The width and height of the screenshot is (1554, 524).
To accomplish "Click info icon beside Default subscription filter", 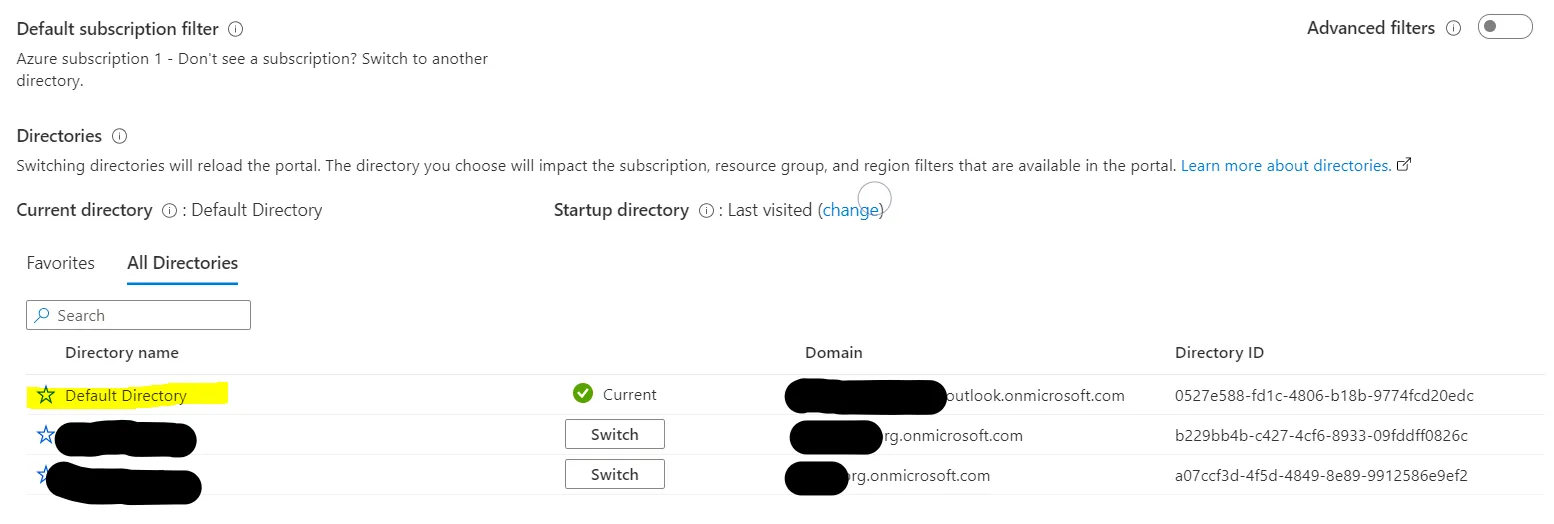I will tap(236, 30).
